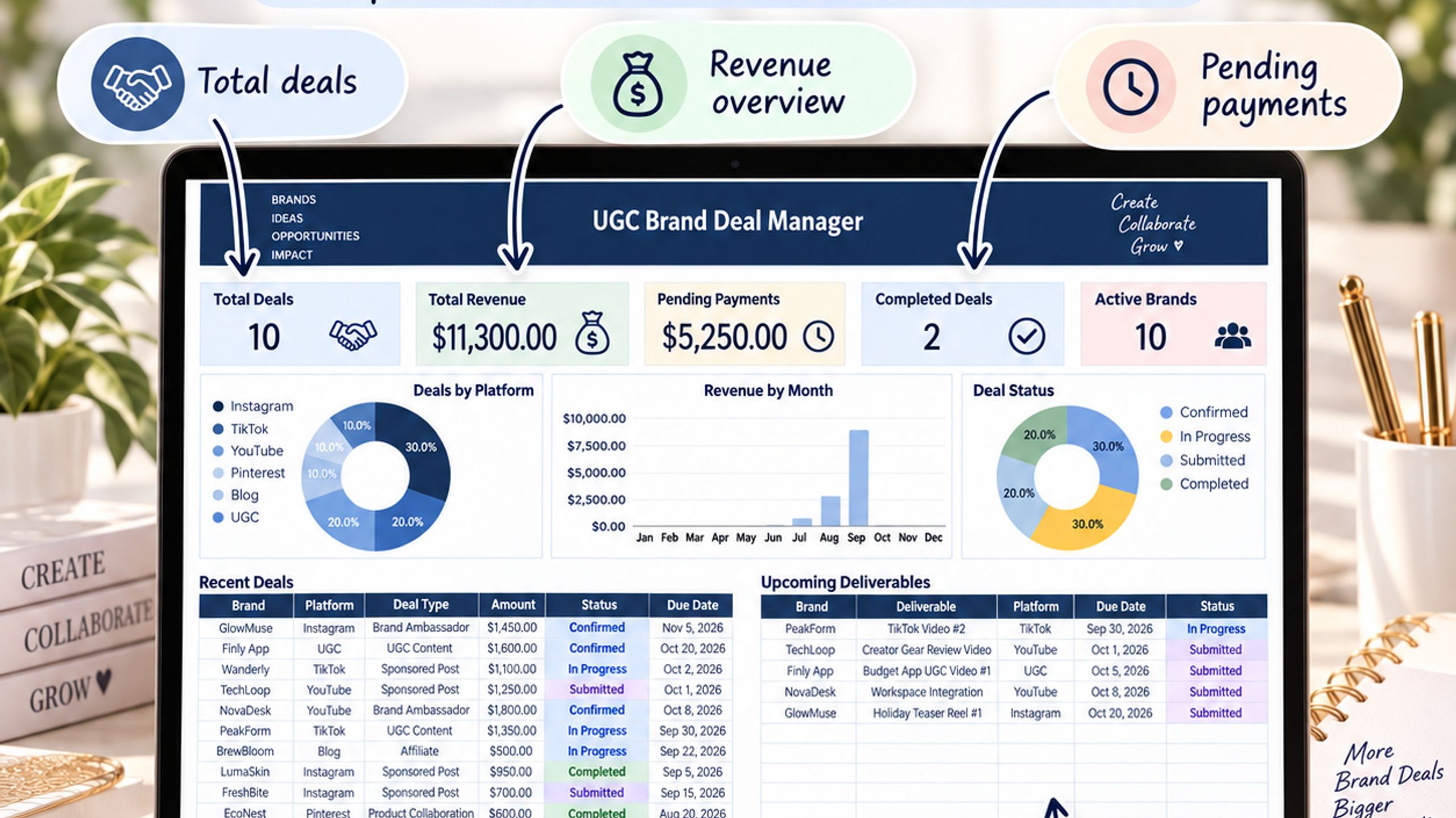Image resolution: width=1456 pixels, height=818 pixels.
Task: Click the $11,300.00 total revenue value
Action: click(494, 337)
